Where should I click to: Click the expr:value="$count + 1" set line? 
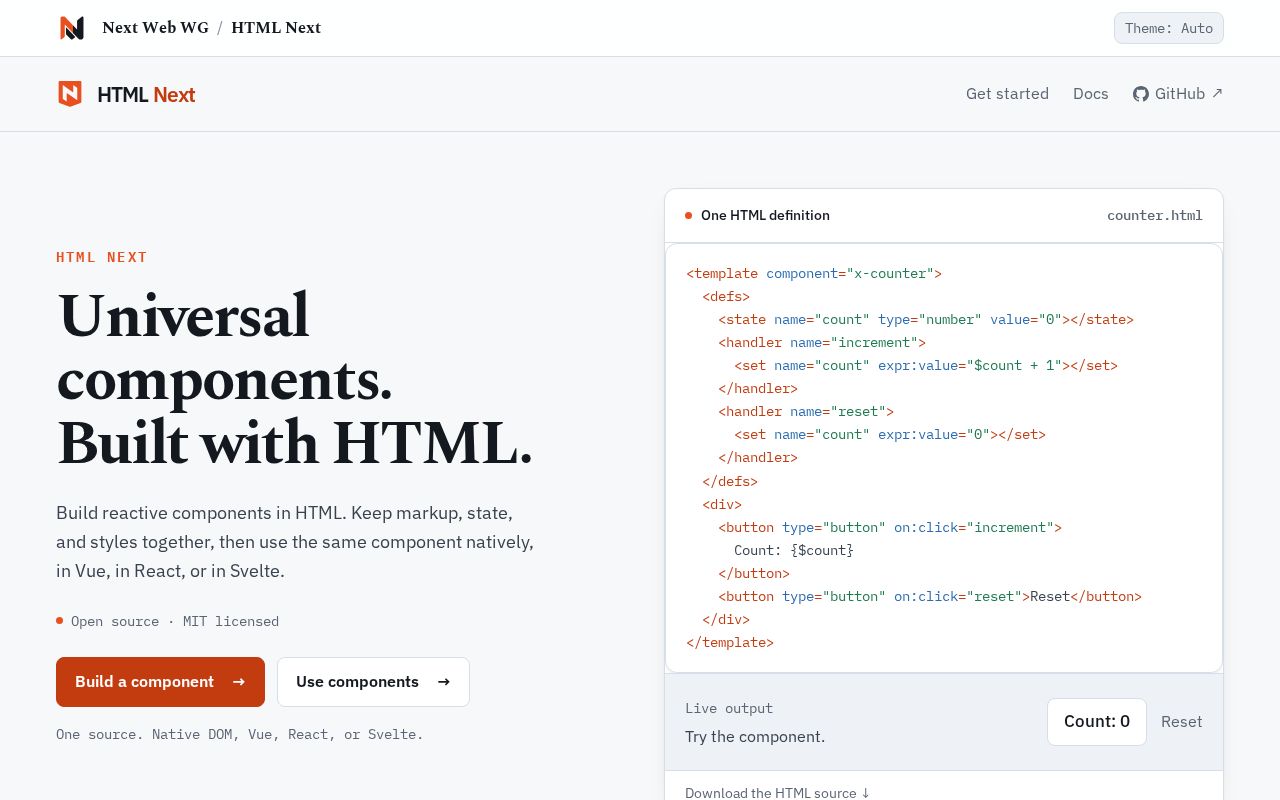(926, 365)
